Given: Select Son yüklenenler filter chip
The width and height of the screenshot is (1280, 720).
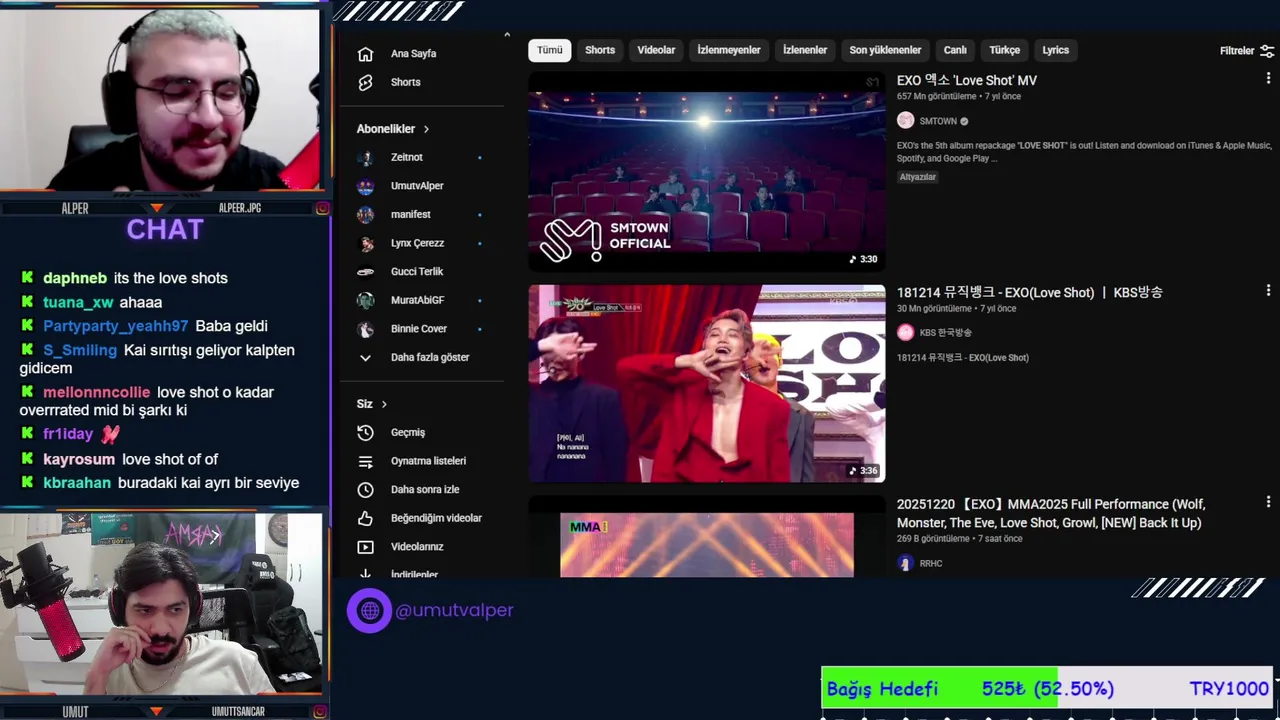Looking at the screenshot, I should click(885, 50).
